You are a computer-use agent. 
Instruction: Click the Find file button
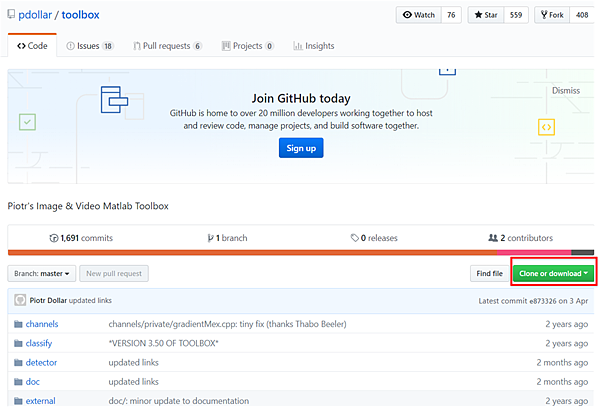tap(489, 273)
